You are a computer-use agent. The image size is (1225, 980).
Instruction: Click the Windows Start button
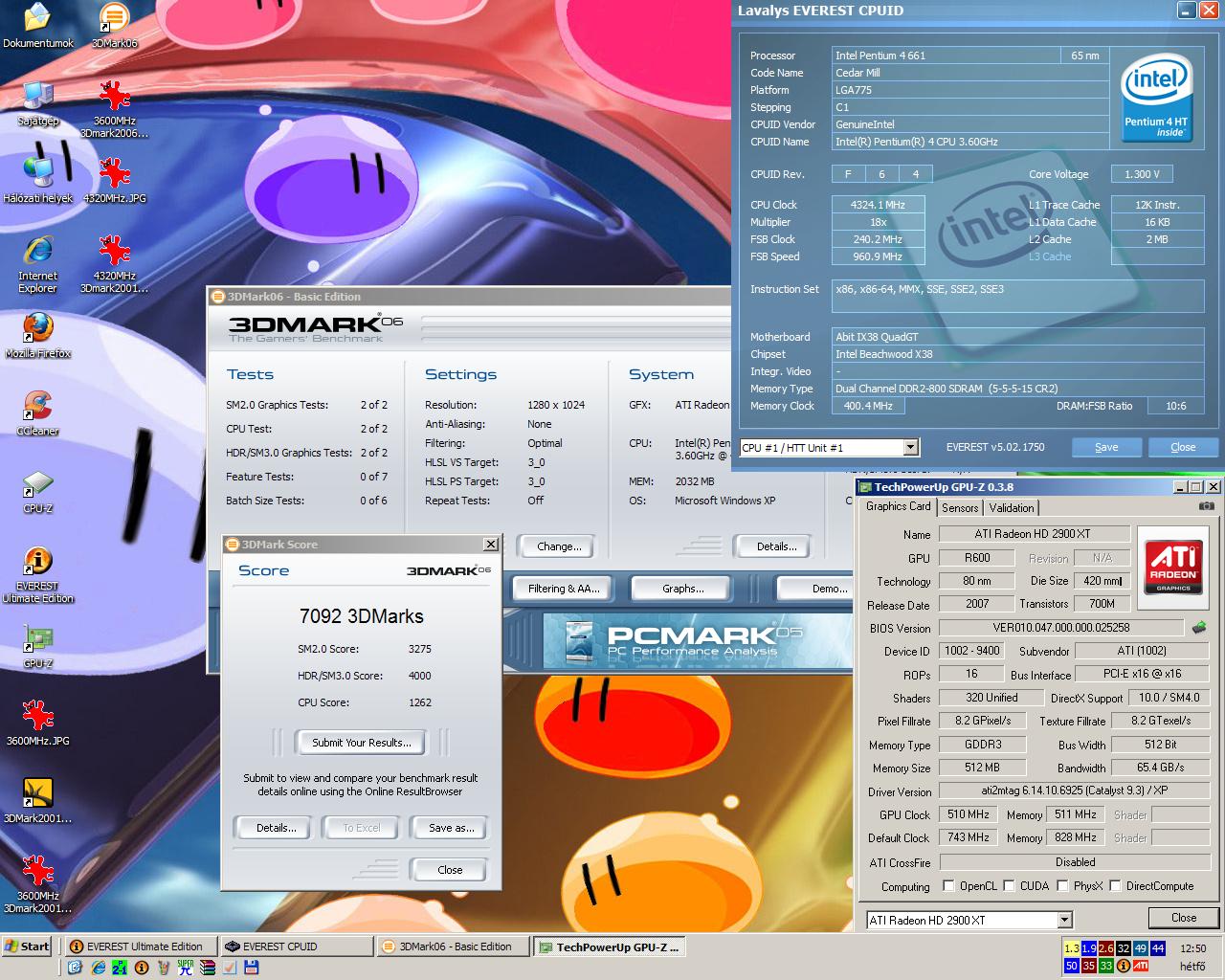tap(27, 947)
